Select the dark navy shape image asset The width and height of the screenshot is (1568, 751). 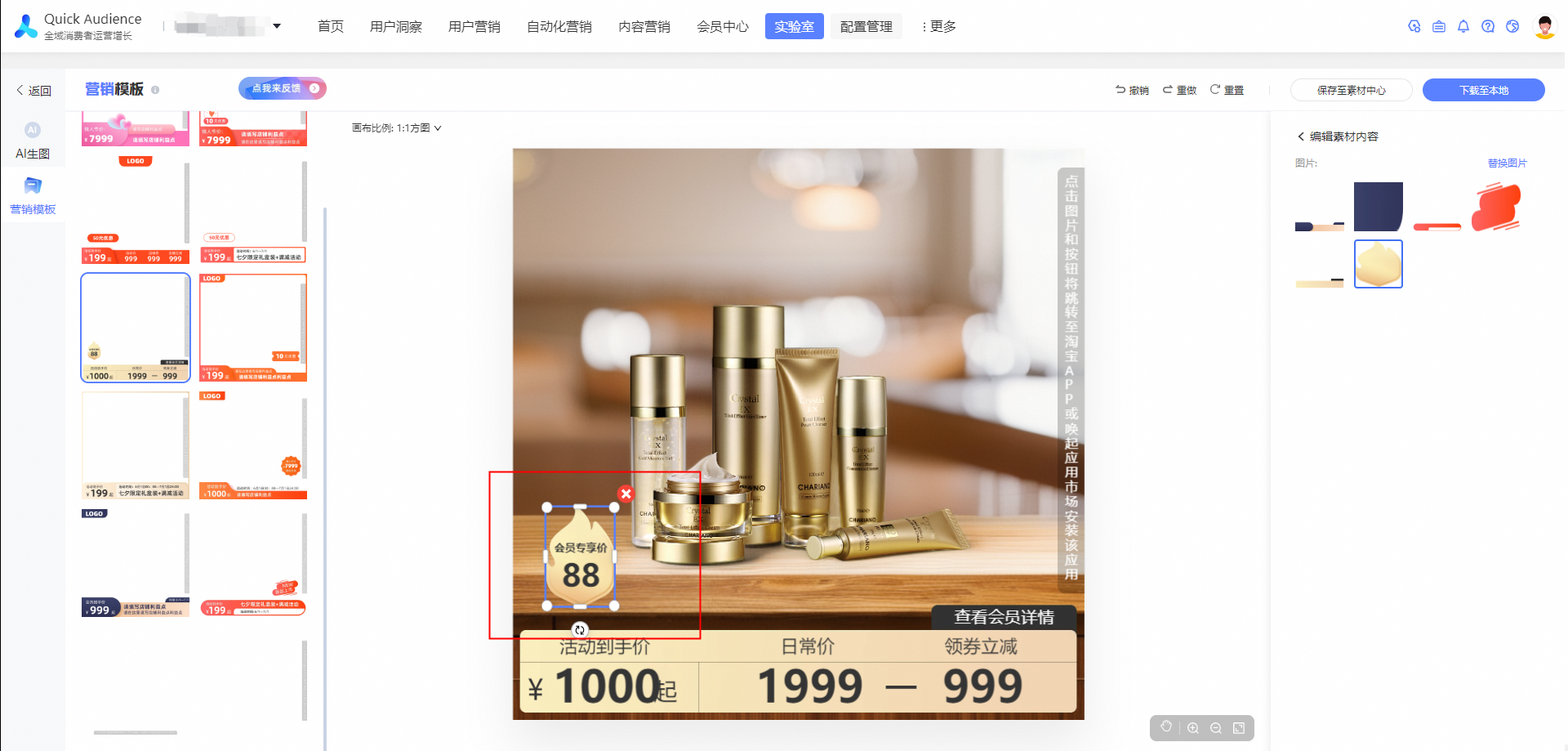coord(1379,208)
